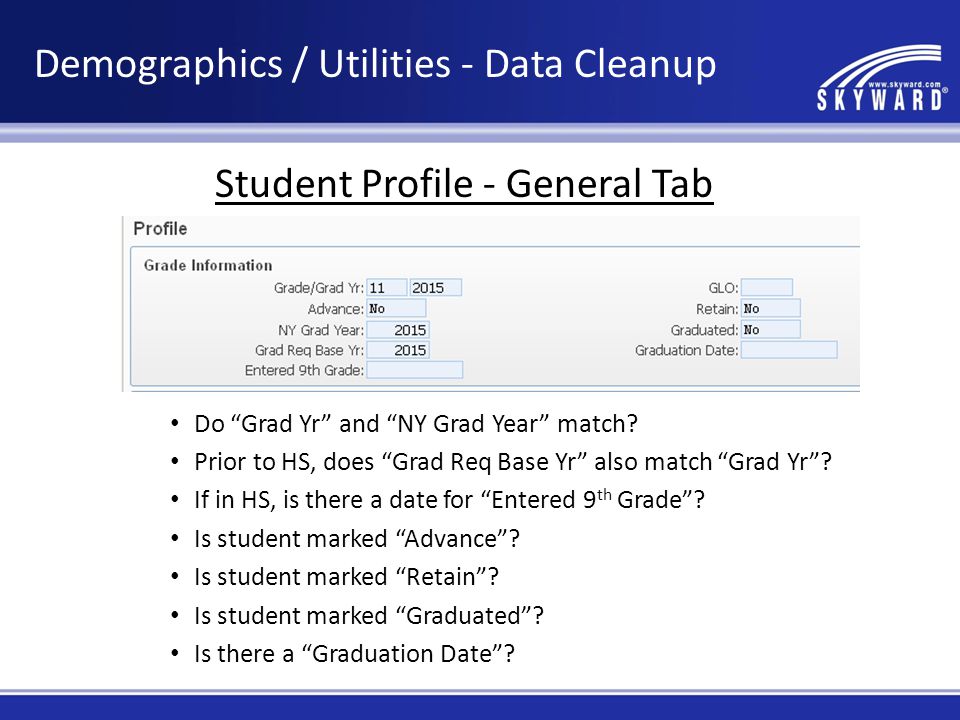Click the bullet 'Is student marked "Advance"?'
Viewport: 960px width, 720px height.
pos(357,539)
